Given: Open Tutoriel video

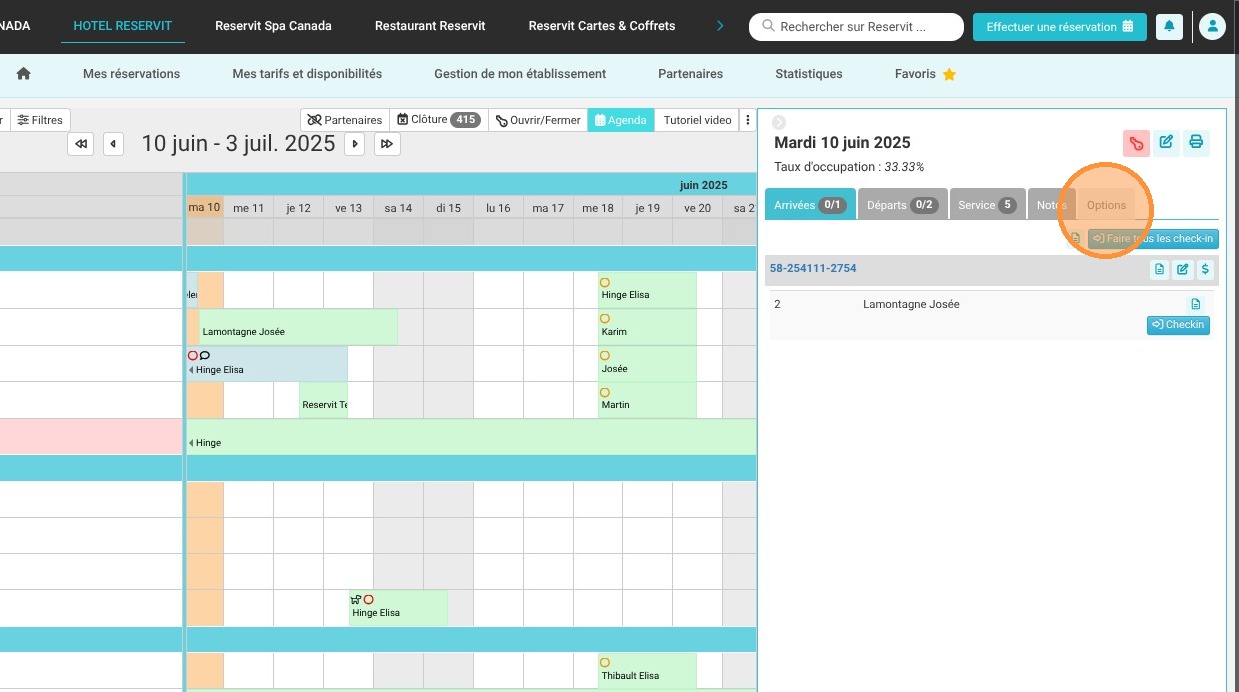Looking at the screenshot, I should coord(698,120).
